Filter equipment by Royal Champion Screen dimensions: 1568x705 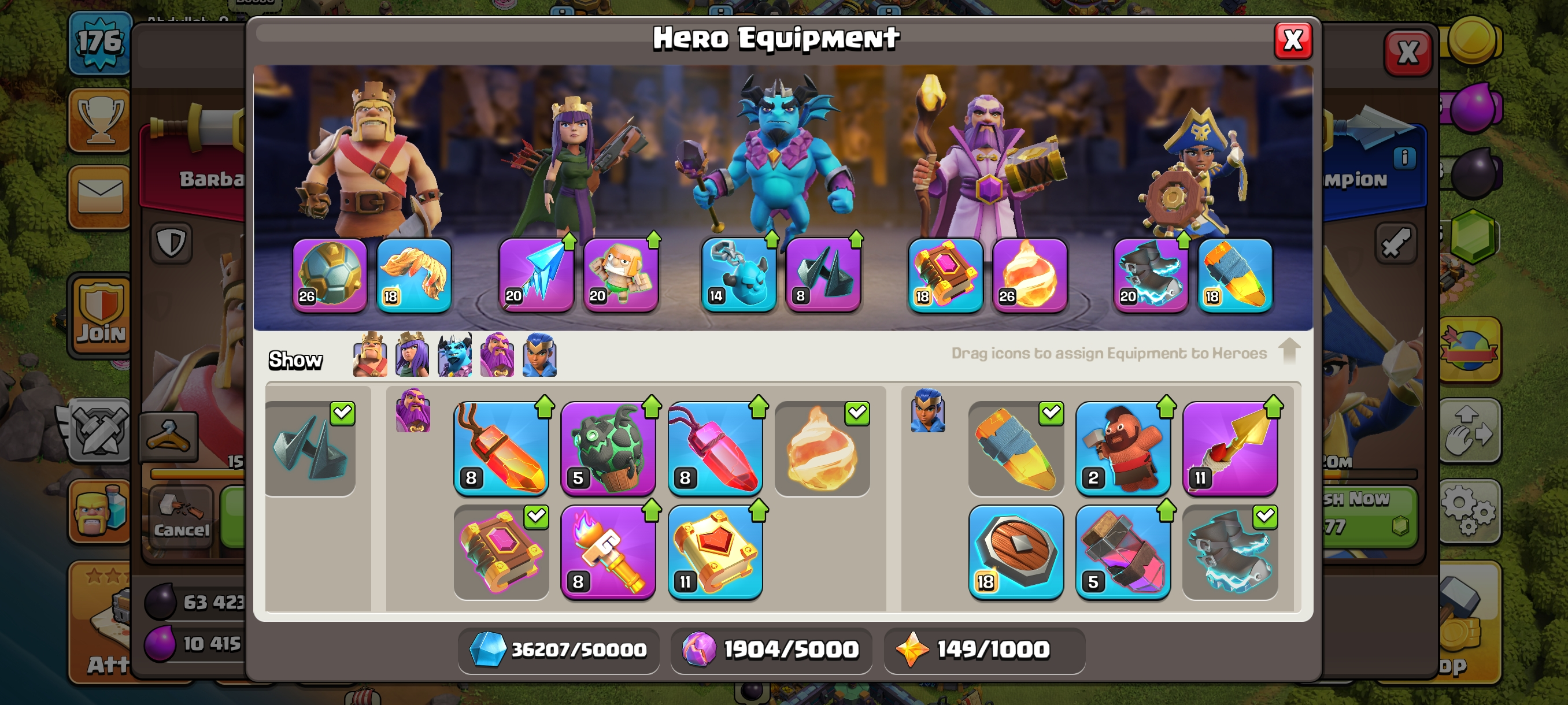[539, 355]
